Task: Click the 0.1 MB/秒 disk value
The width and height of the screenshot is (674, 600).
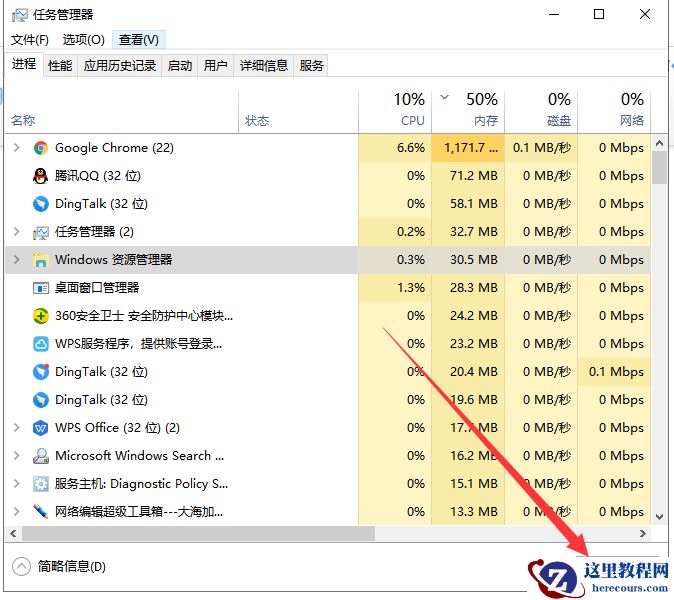Action: 542,148
